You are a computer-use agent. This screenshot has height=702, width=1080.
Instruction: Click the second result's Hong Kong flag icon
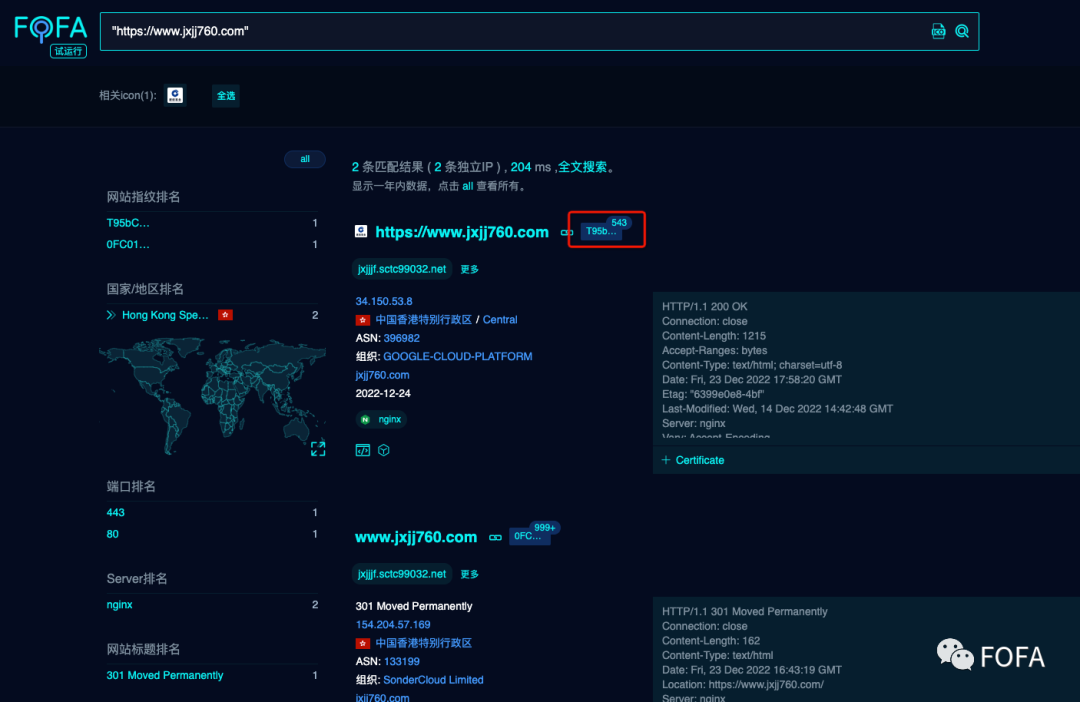[362, 643]
